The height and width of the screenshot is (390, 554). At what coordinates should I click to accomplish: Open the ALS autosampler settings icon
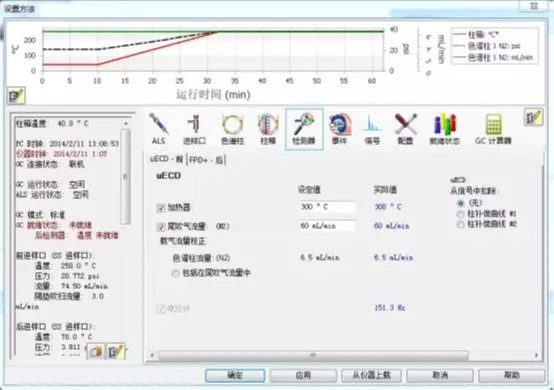click(159, 129)
